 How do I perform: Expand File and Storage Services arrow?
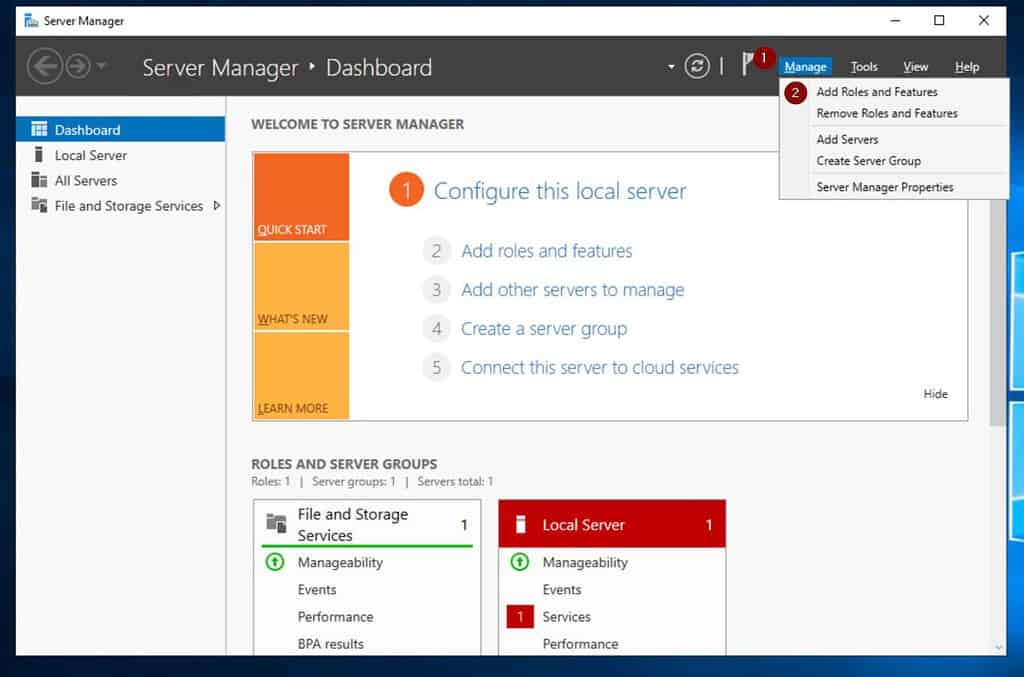217,206
